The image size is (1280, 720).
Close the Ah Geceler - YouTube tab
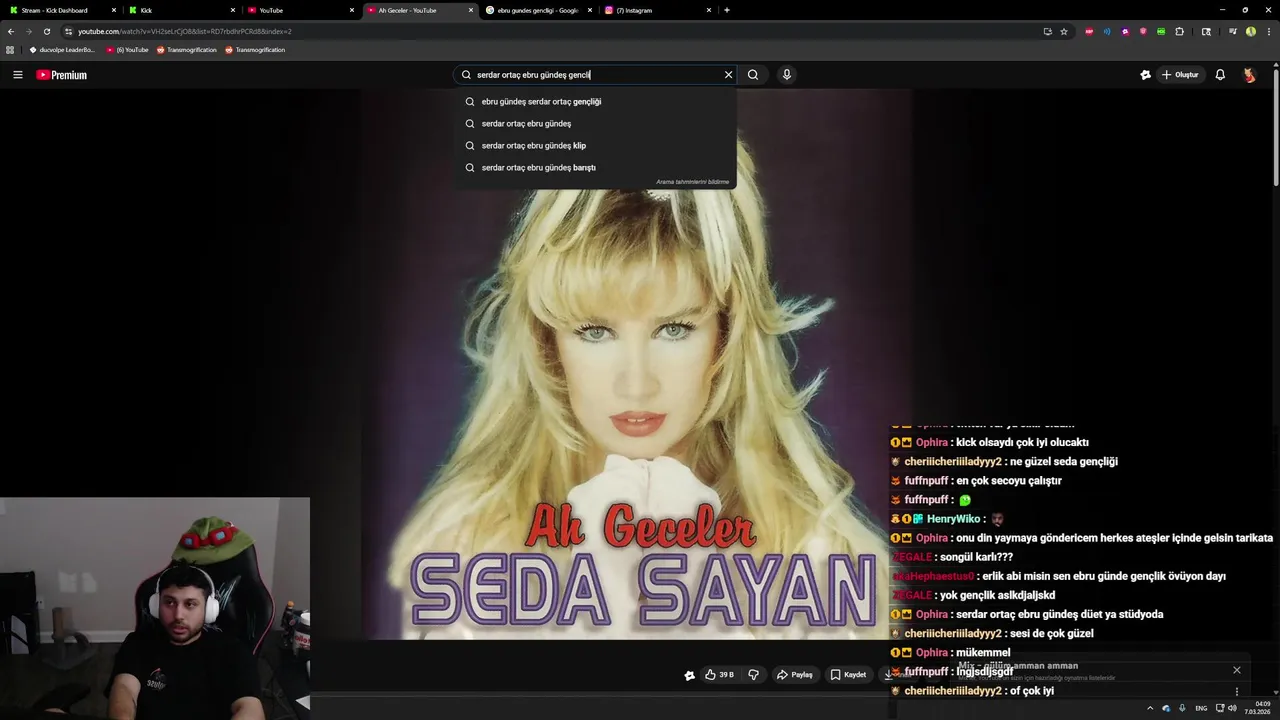(x=471, y=10)
